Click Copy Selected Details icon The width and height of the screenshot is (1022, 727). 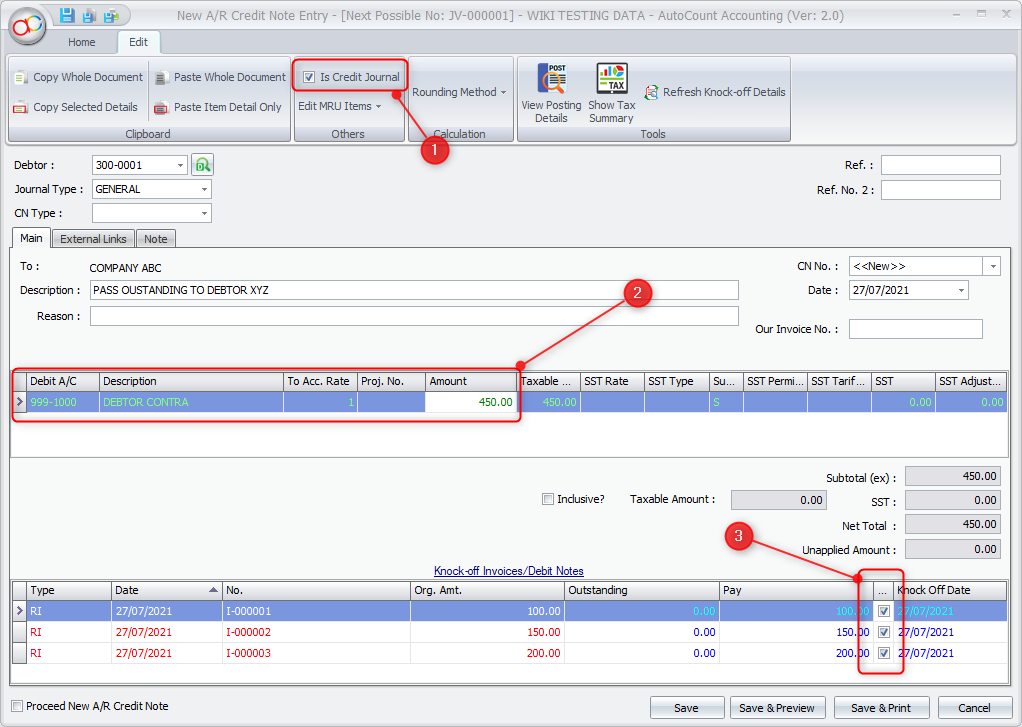coord(21,107)
